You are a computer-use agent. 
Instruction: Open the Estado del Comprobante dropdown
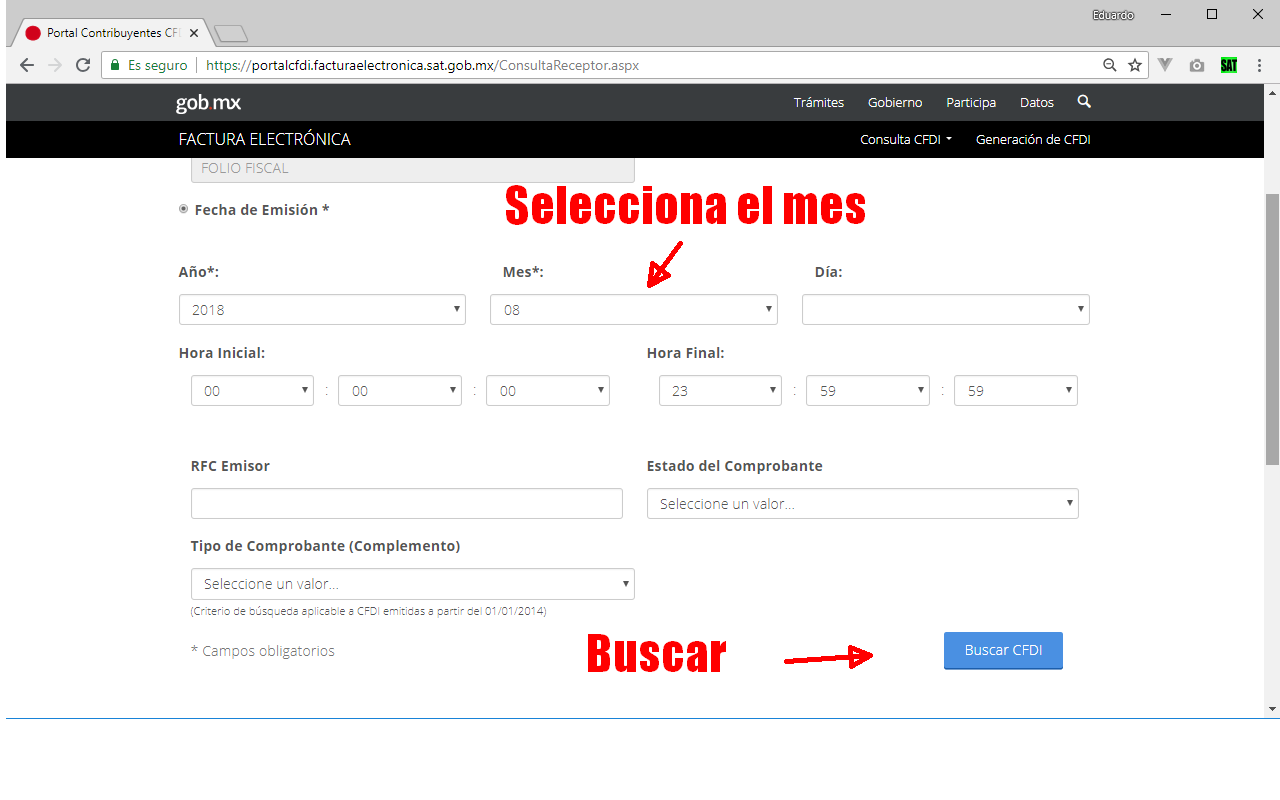pos(863,504)
